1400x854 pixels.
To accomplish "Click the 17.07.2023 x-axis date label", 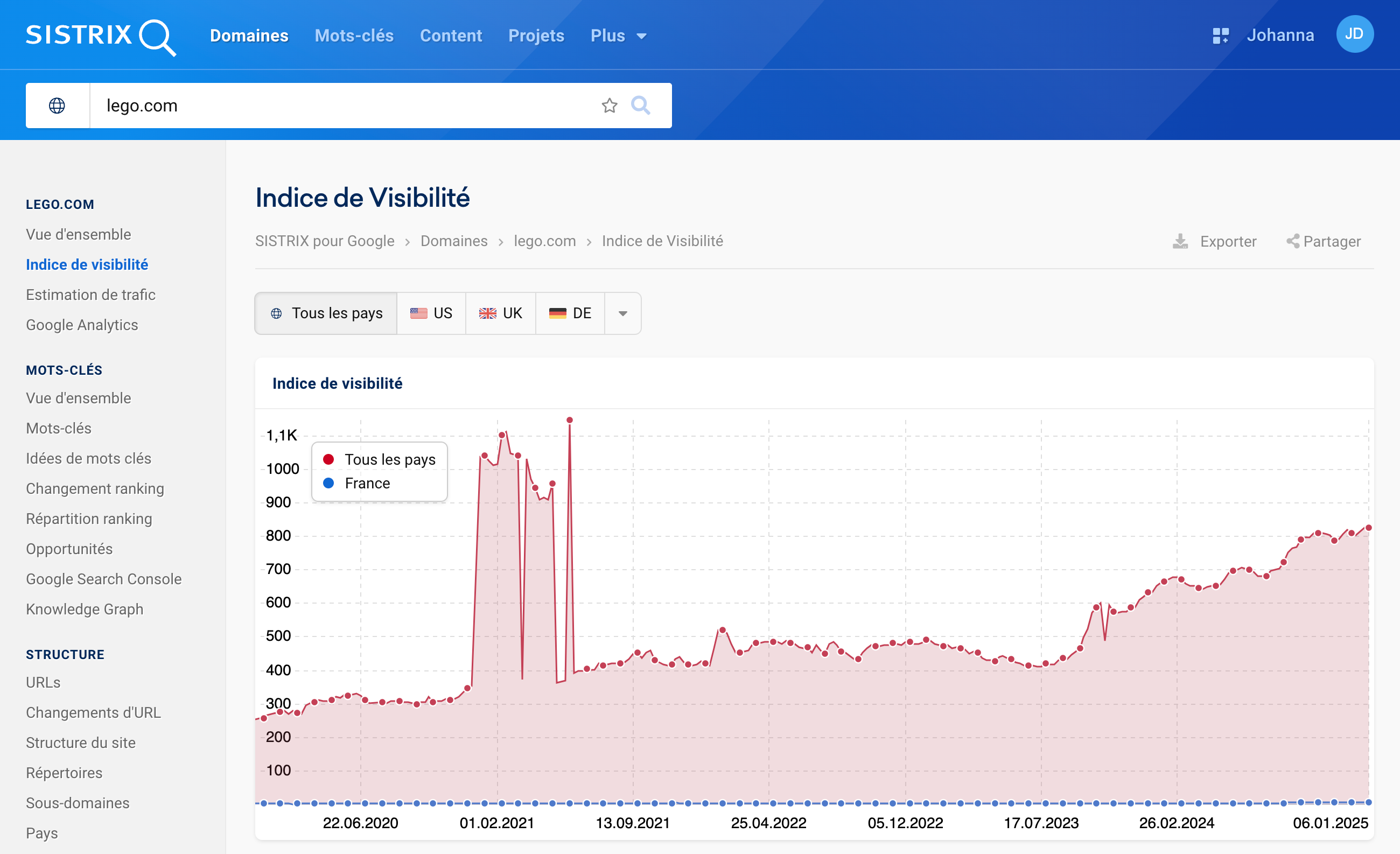I will 1041,823.
